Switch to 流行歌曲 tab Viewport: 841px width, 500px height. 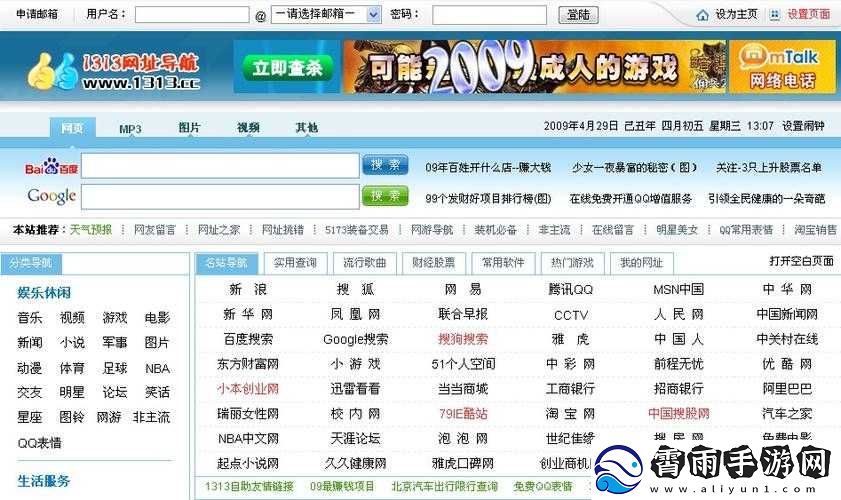(x=364, y=263)
